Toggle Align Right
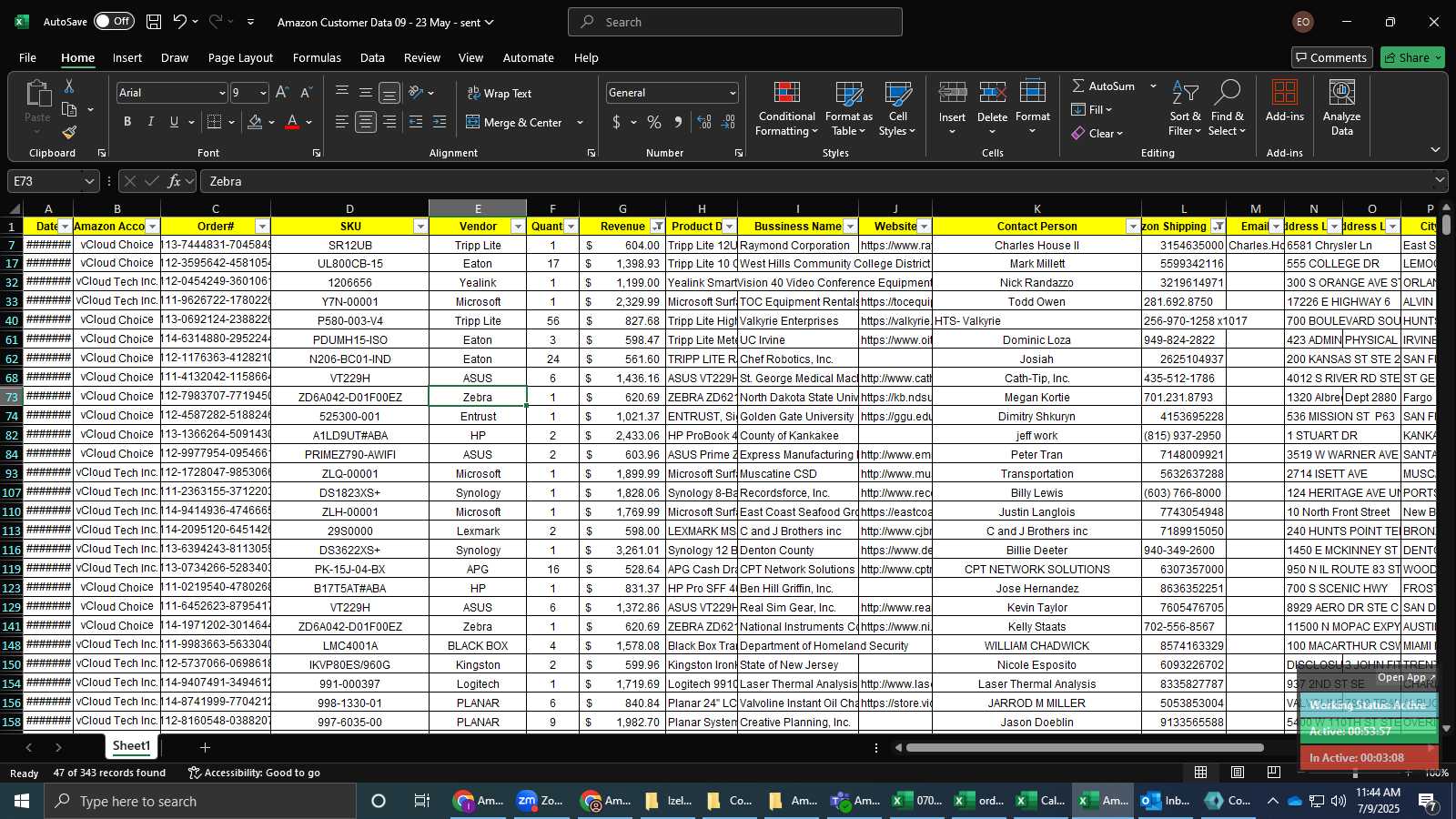This screenshot has width=1456, height=819. click(389, 122)
